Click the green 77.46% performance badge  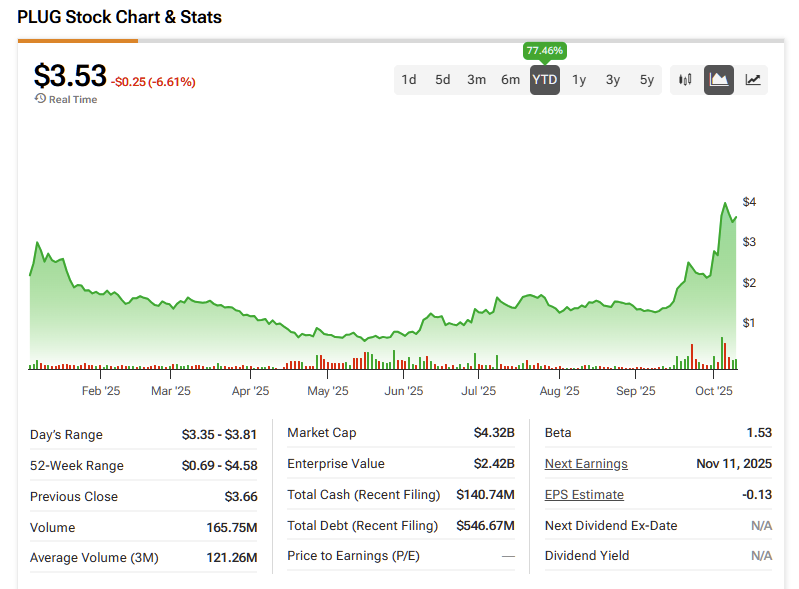click(x=545, y=50)
